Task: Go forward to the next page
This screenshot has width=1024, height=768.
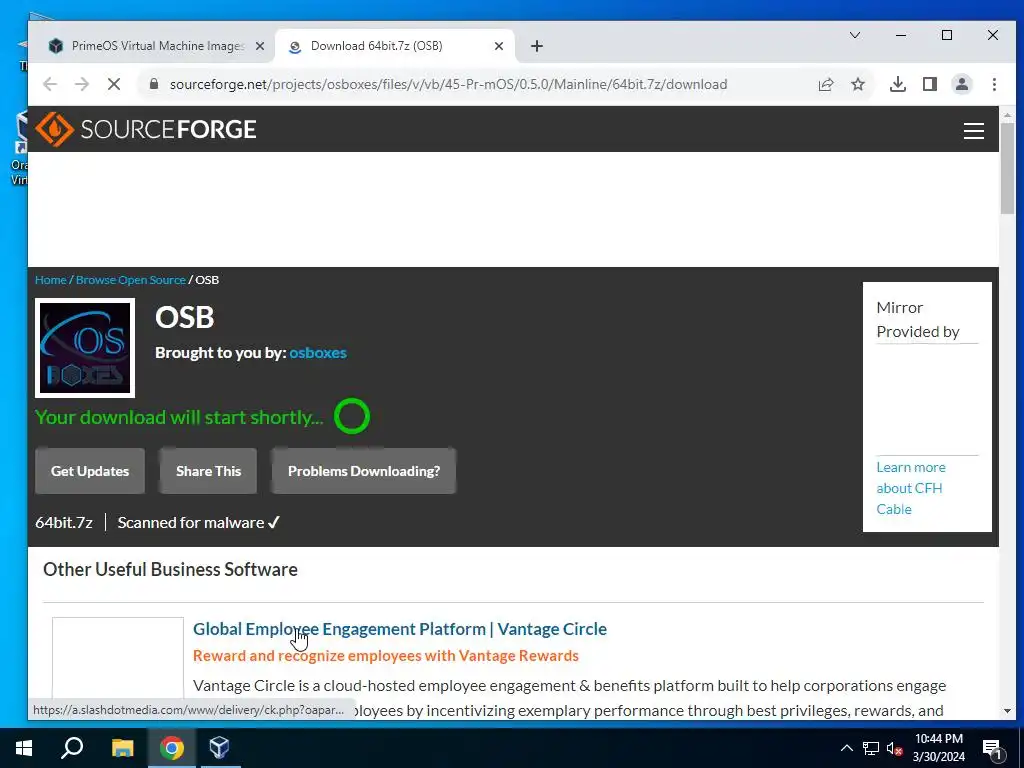Action: [82, 84]
